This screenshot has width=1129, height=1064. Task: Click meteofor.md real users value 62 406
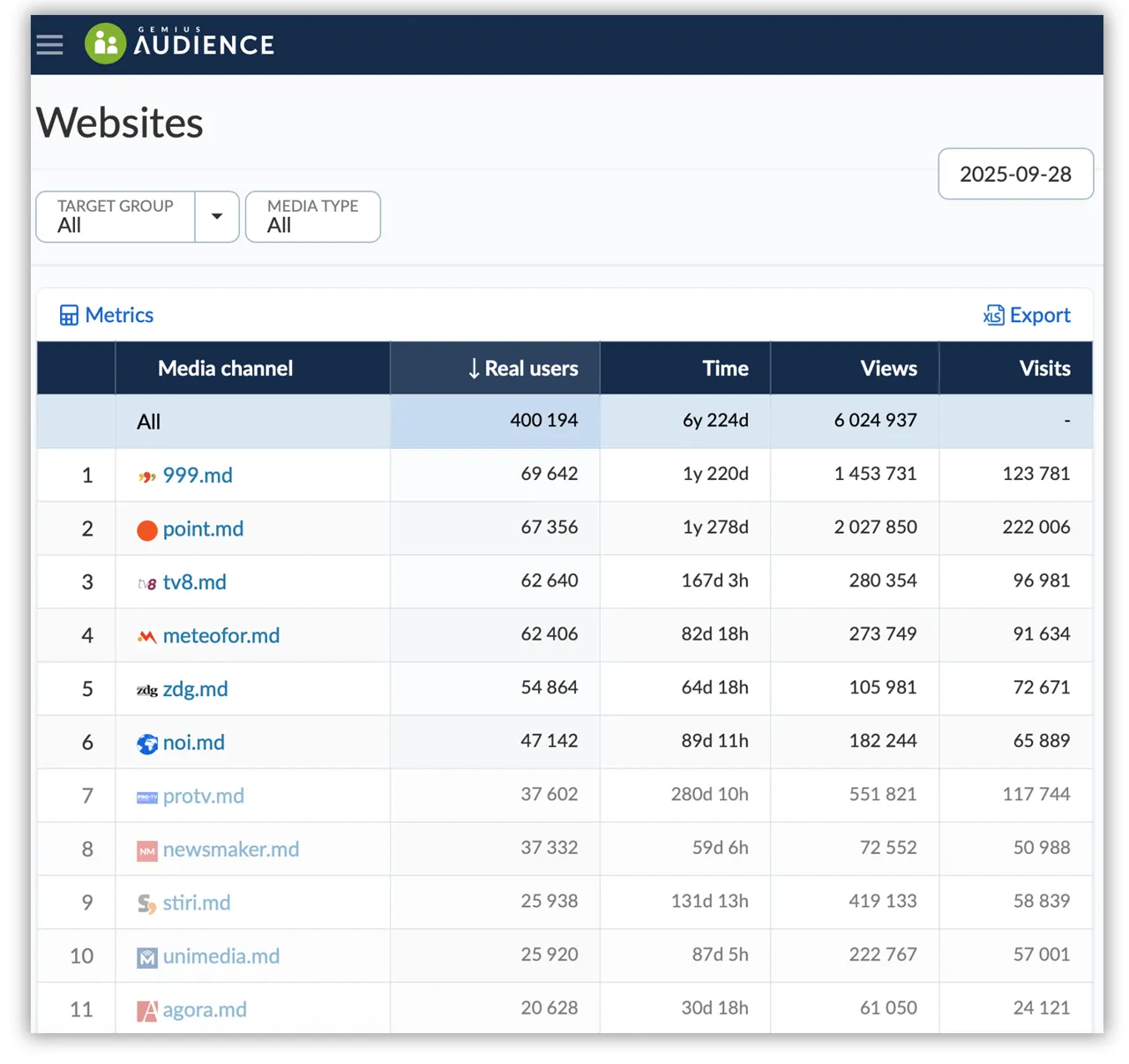tap(550, 633)
